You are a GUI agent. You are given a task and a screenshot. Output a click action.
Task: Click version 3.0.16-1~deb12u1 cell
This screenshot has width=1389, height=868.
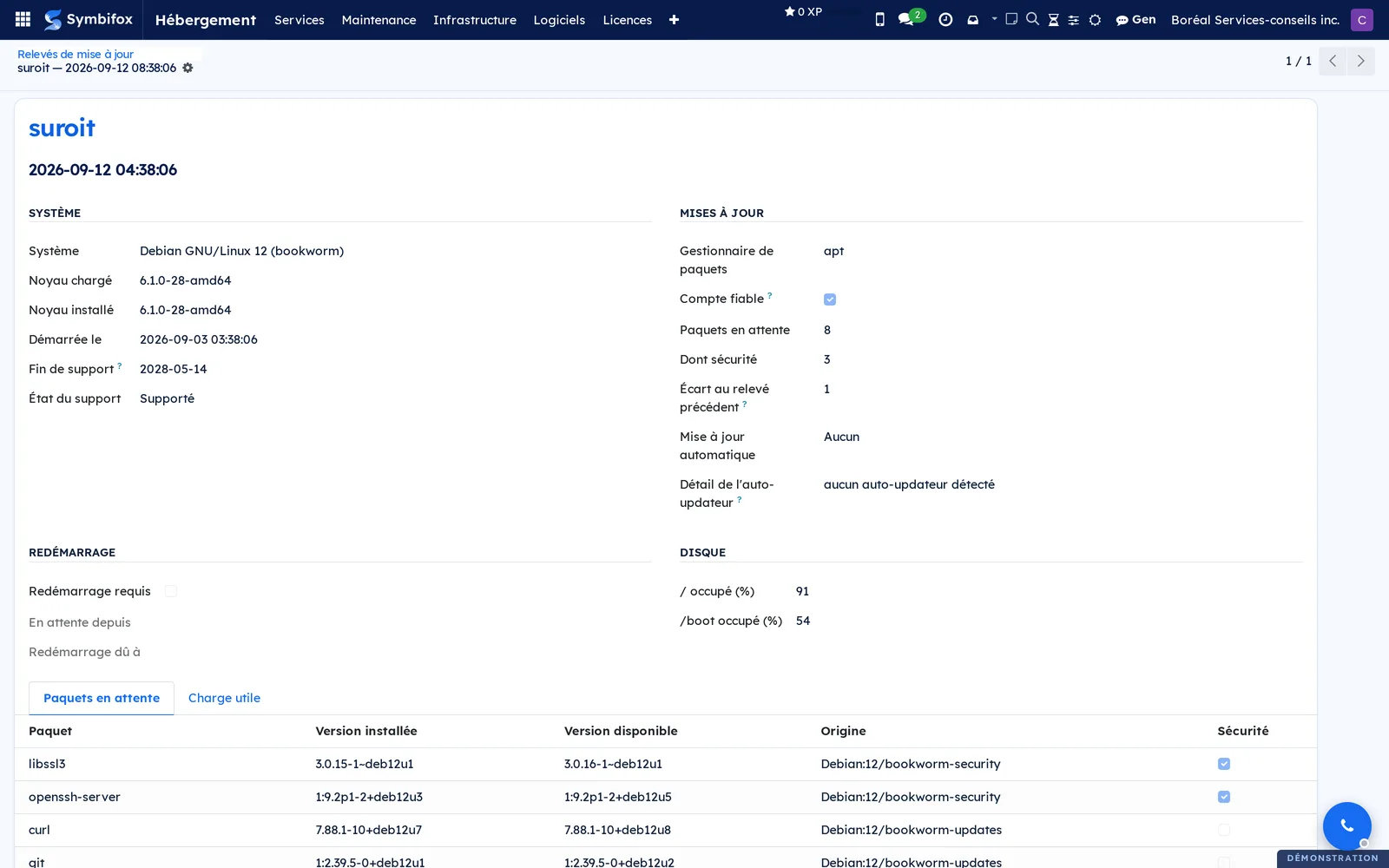click(613, 764)
